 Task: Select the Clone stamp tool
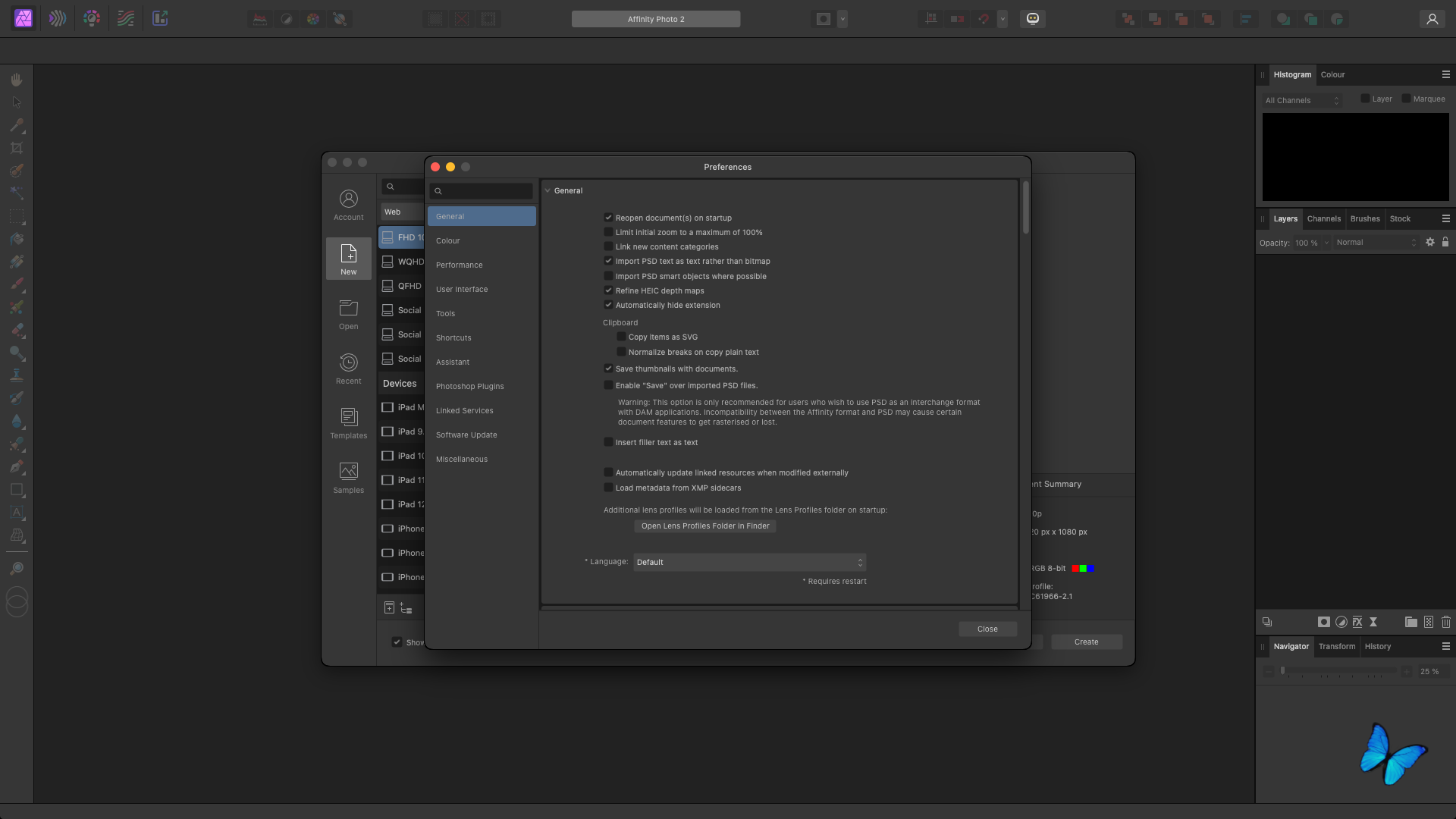[x=17, y=375]
